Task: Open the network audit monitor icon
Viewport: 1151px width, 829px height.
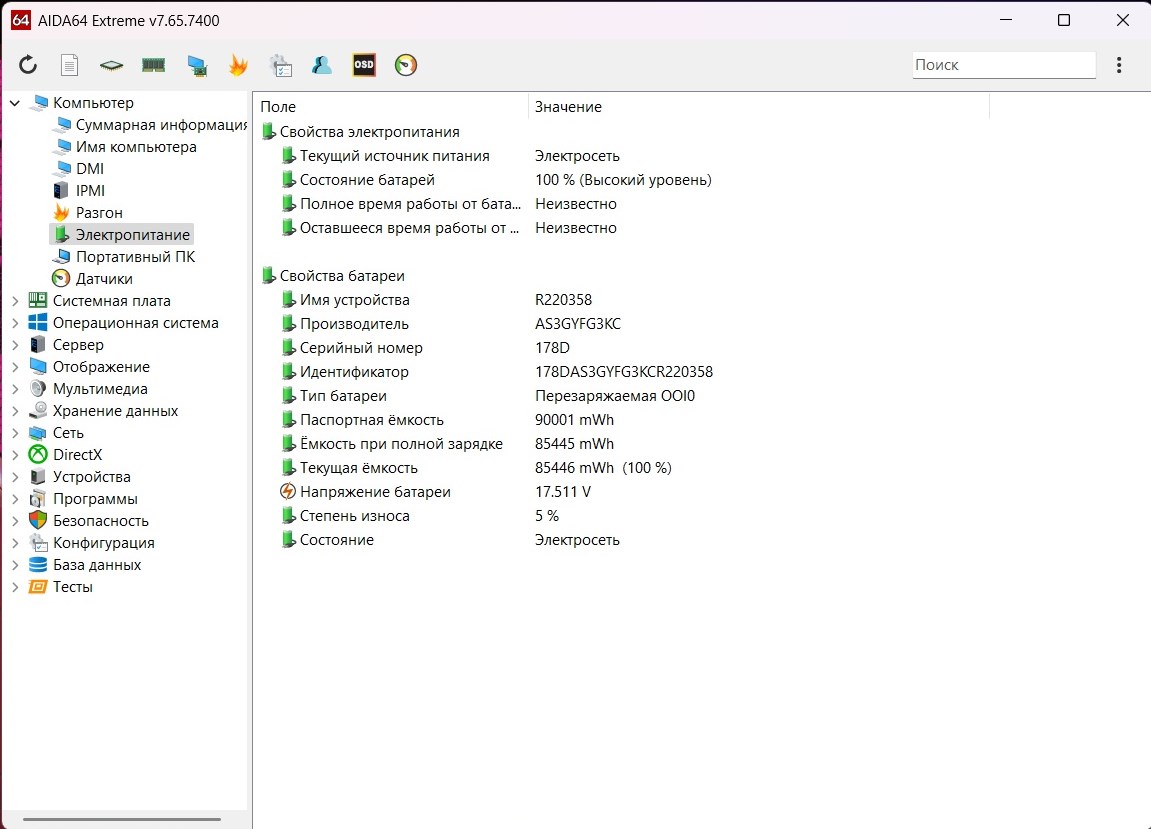Action: point(197,65)
